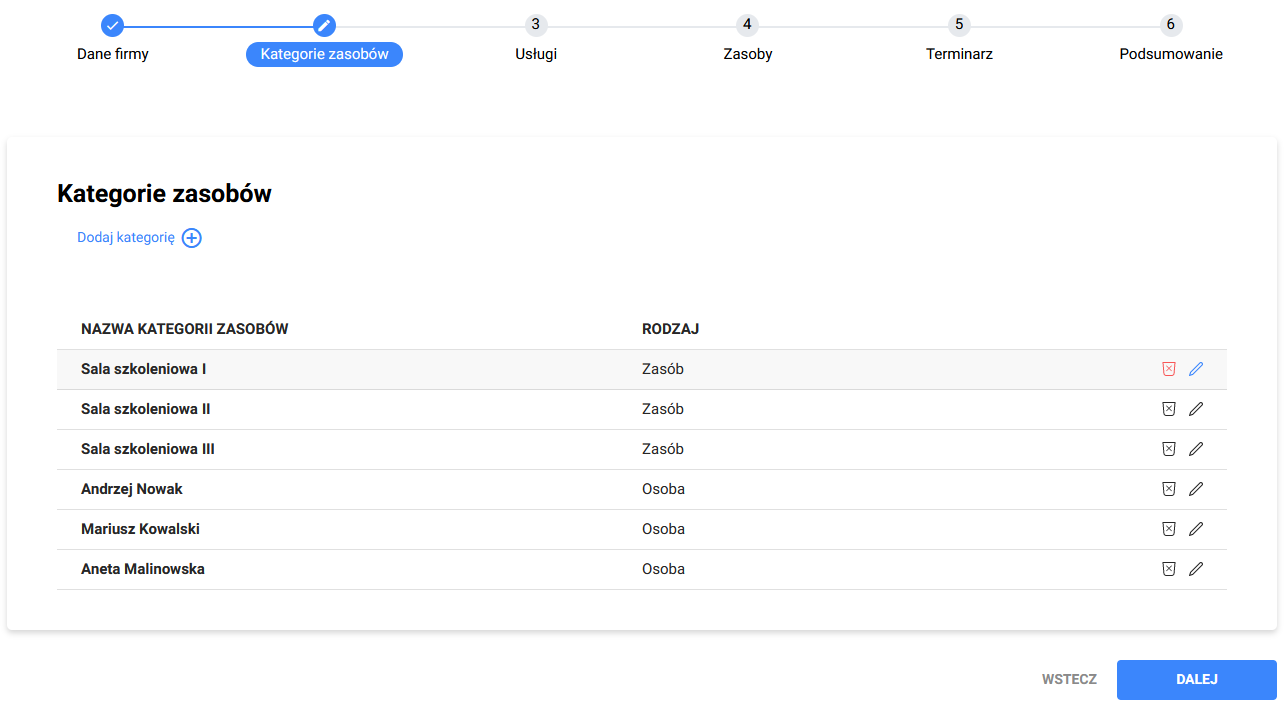This screenshot has width=1286, height=708.
Task: Click the Dodaj kategorię link
Action: pos(126,238)
